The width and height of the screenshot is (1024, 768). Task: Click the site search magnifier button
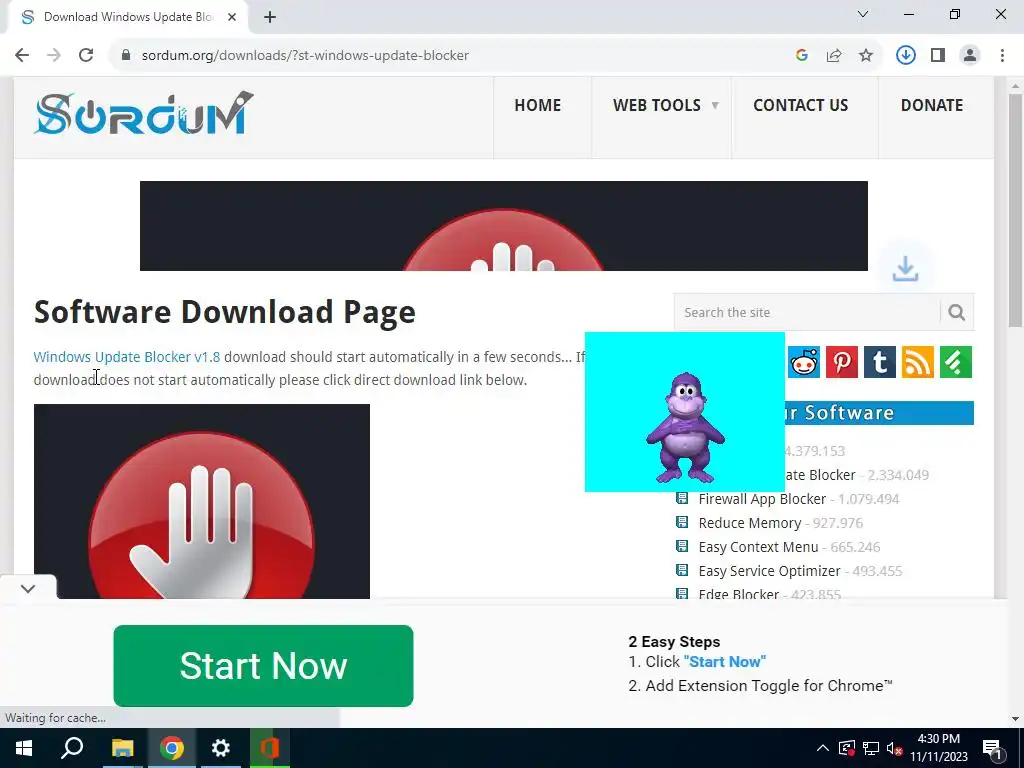957,312
